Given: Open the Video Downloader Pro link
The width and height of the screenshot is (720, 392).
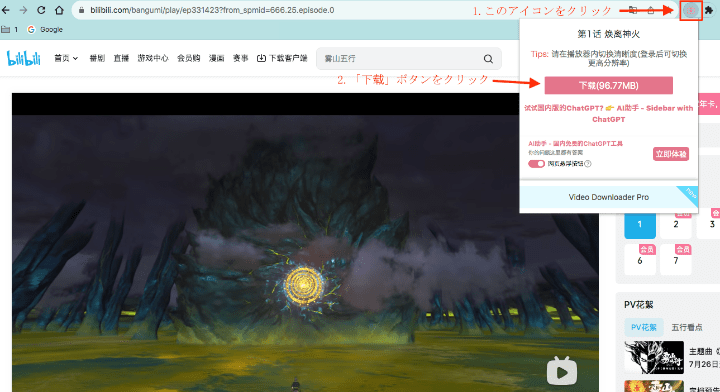Looking at the screenshot, I should 608,197.
